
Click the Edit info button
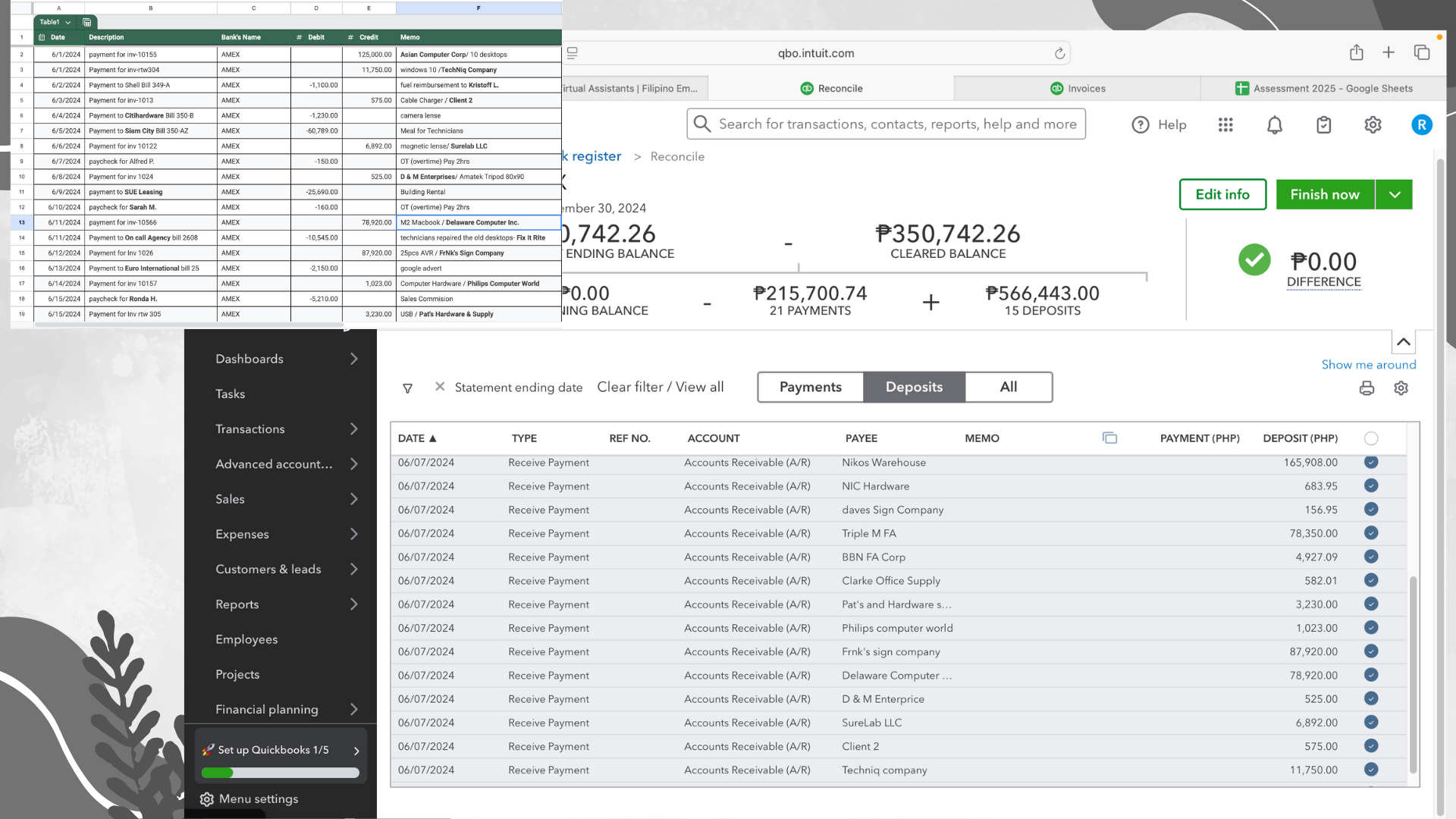[x=1222, y=195]
